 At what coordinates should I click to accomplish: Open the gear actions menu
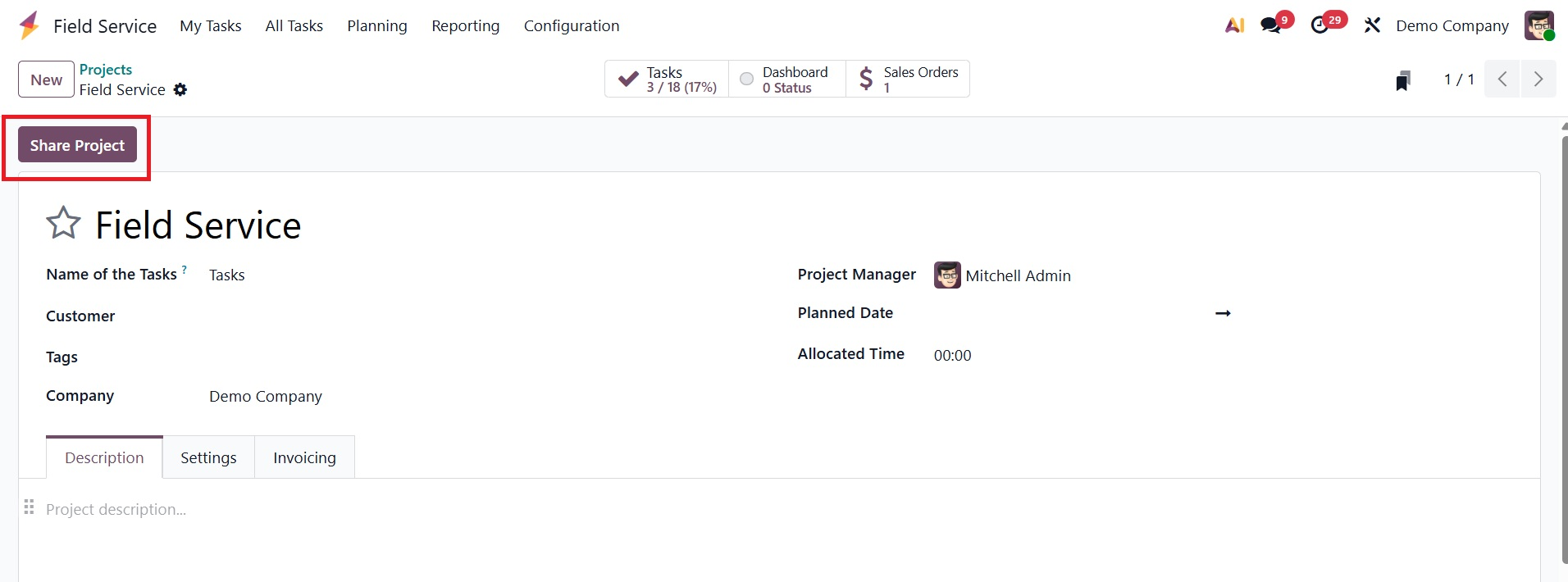tap(180, 89)
